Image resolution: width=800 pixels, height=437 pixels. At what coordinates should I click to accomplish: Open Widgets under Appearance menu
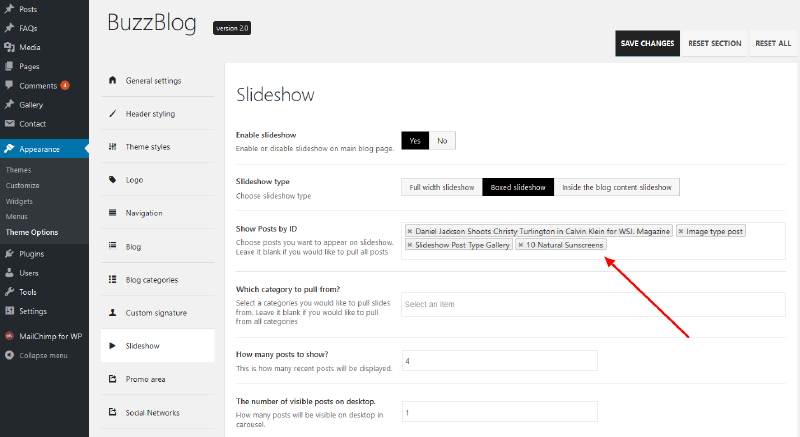(19, 201)
